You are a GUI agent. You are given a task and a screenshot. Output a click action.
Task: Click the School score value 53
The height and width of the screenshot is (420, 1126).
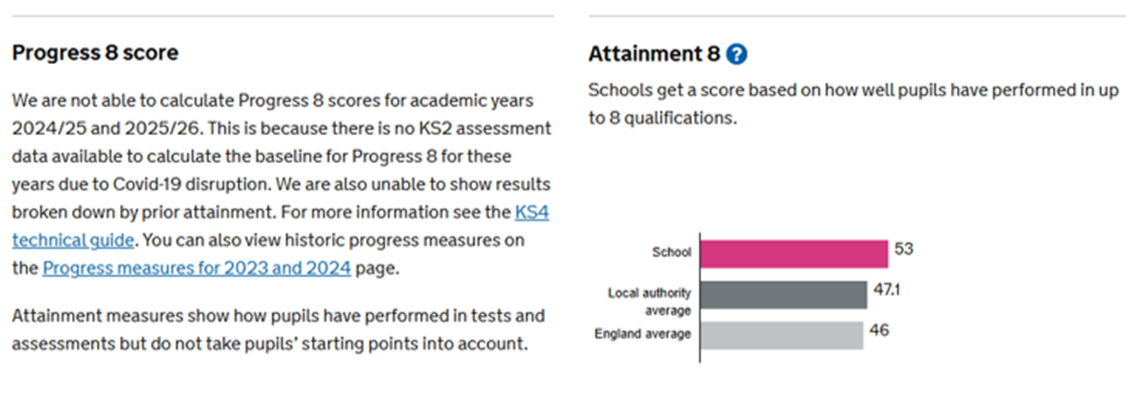(x=906, y=248)
